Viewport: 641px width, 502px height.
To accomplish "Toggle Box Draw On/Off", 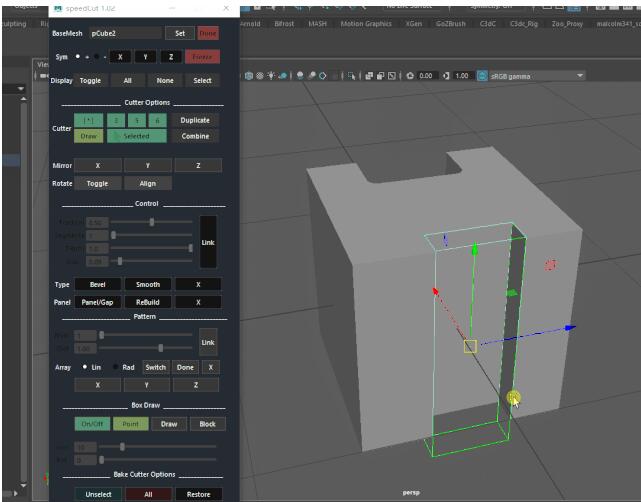I will tap(92, 424).
